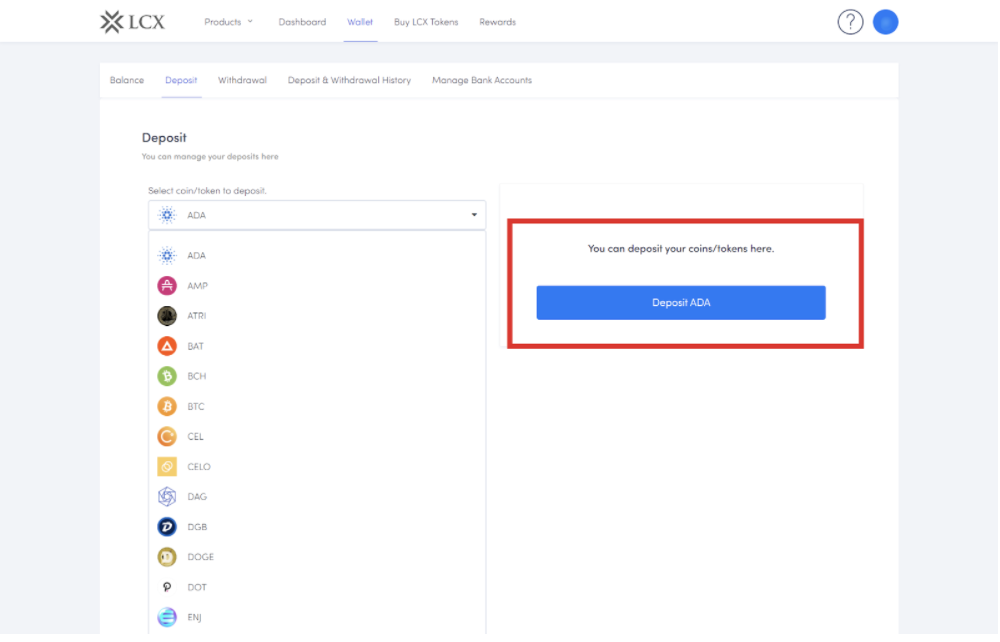This screenshot has height=642, width=1000.
Task: Click the DGB coin icon
Action: [x=167, y=527]
